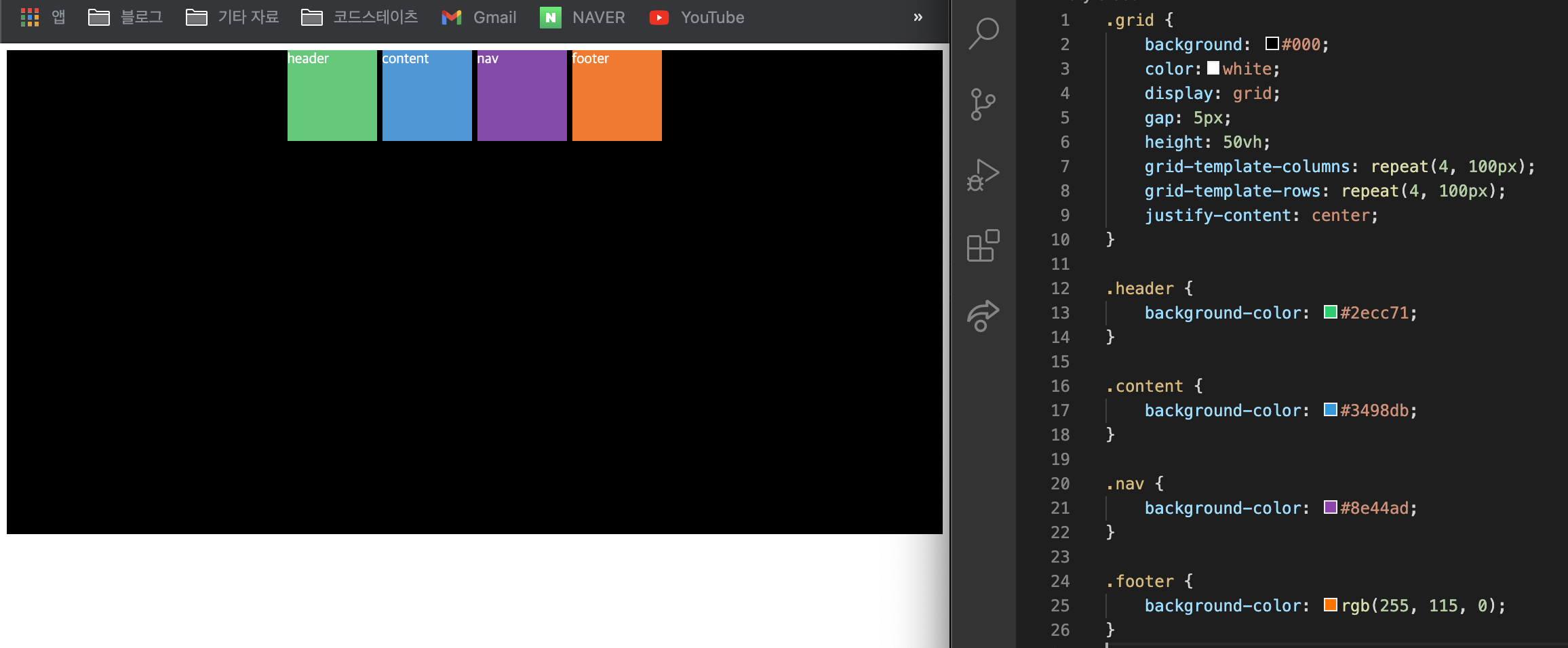Open the Gmail bookmark
Image resolution: width=1568 pixels, height=648 pixels.
coord(479,18)
